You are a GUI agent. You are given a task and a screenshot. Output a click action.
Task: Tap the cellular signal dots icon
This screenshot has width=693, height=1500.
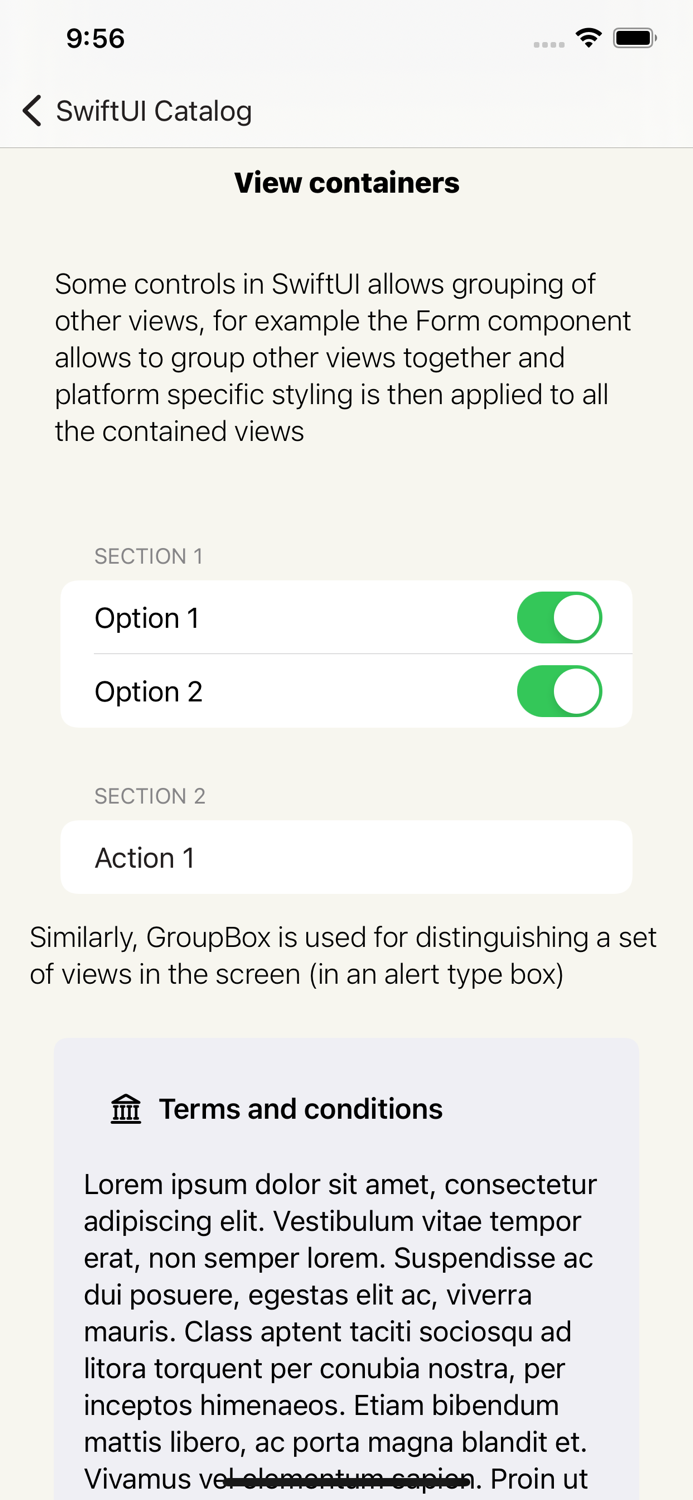coord(548,44)
